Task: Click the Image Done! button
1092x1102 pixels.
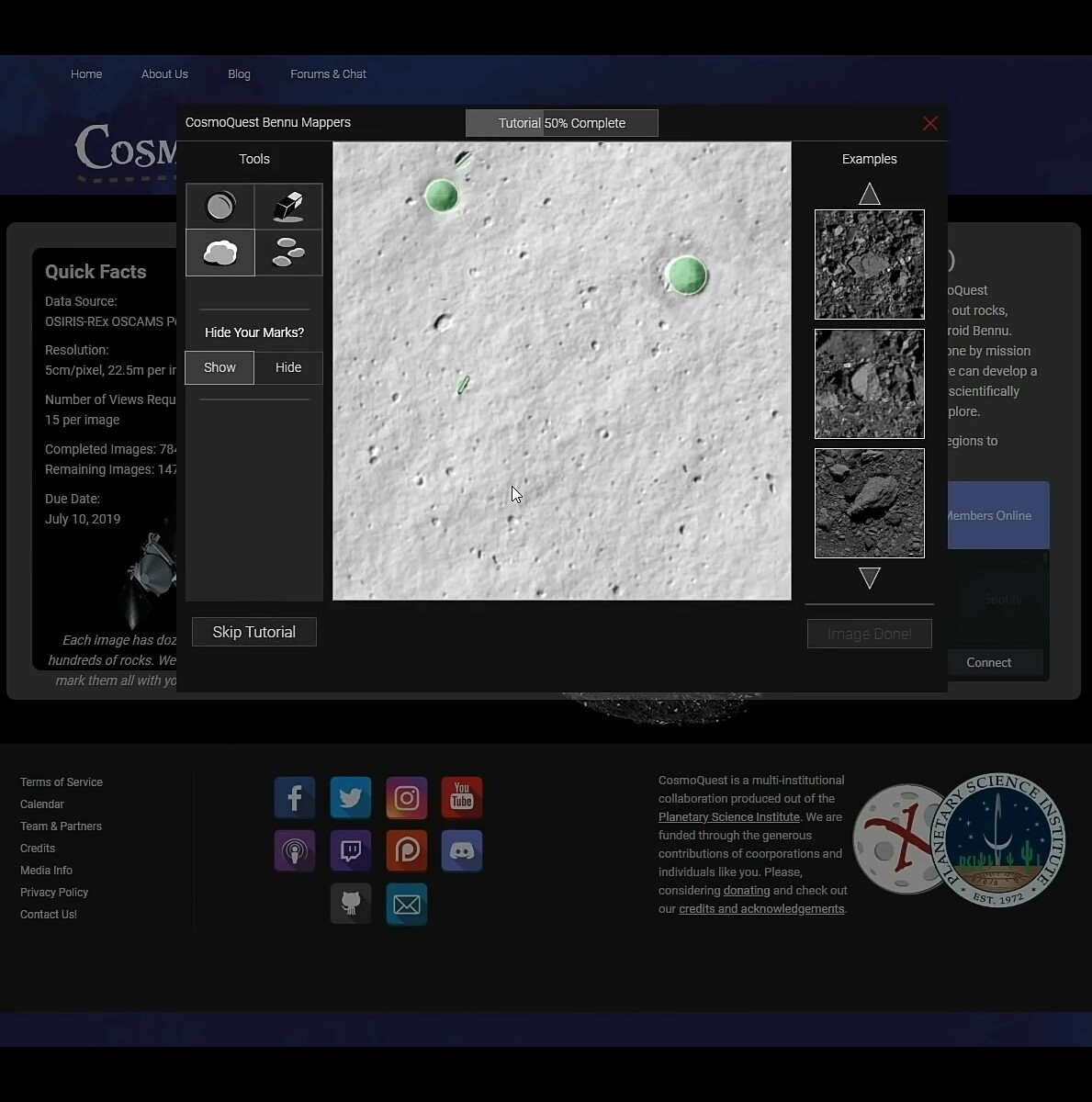Action: coord(870,634)
